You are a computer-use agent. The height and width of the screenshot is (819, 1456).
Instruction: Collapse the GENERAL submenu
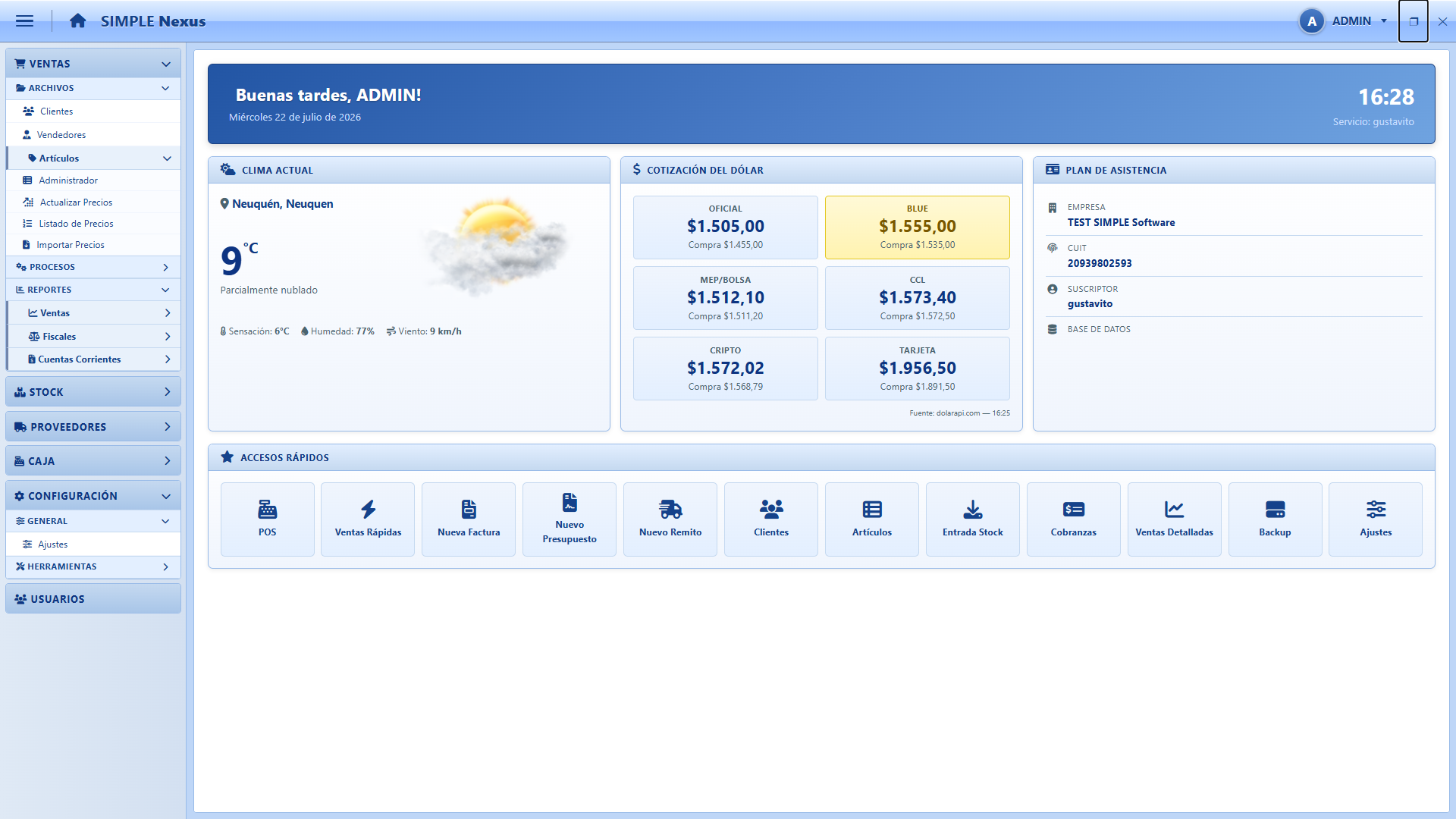click(93, 521)
